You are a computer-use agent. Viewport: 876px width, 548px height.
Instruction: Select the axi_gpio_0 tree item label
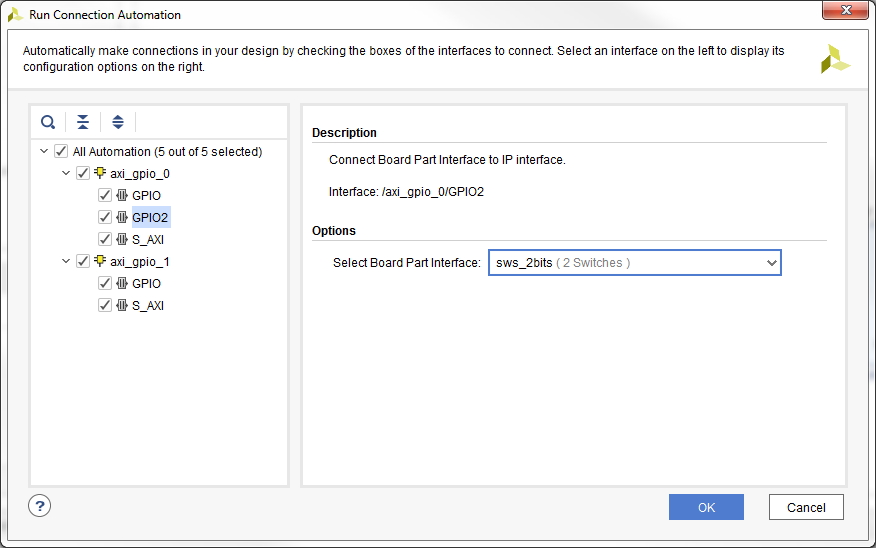tap(140, 174)
